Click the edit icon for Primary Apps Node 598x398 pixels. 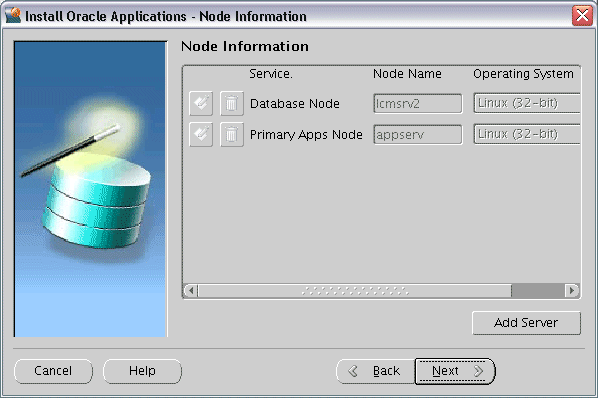(201, 135)
